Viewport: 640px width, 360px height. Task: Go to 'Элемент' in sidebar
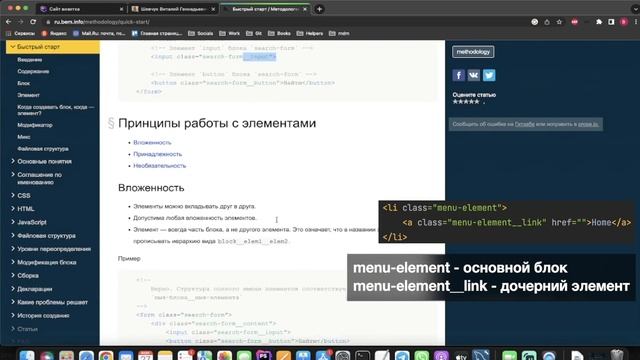click(x=28, y=95)
